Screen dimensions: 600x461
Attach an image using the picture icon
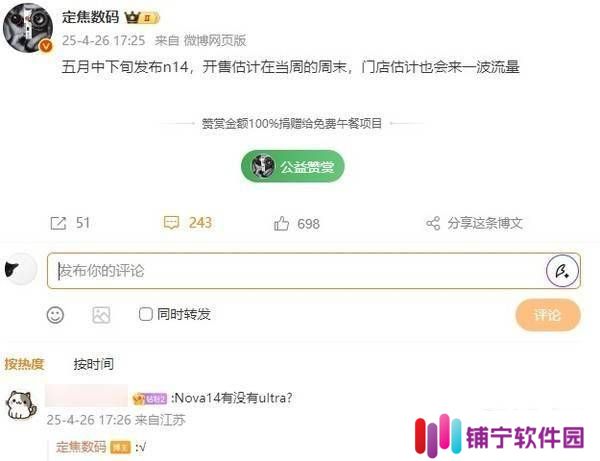point(101,315)
